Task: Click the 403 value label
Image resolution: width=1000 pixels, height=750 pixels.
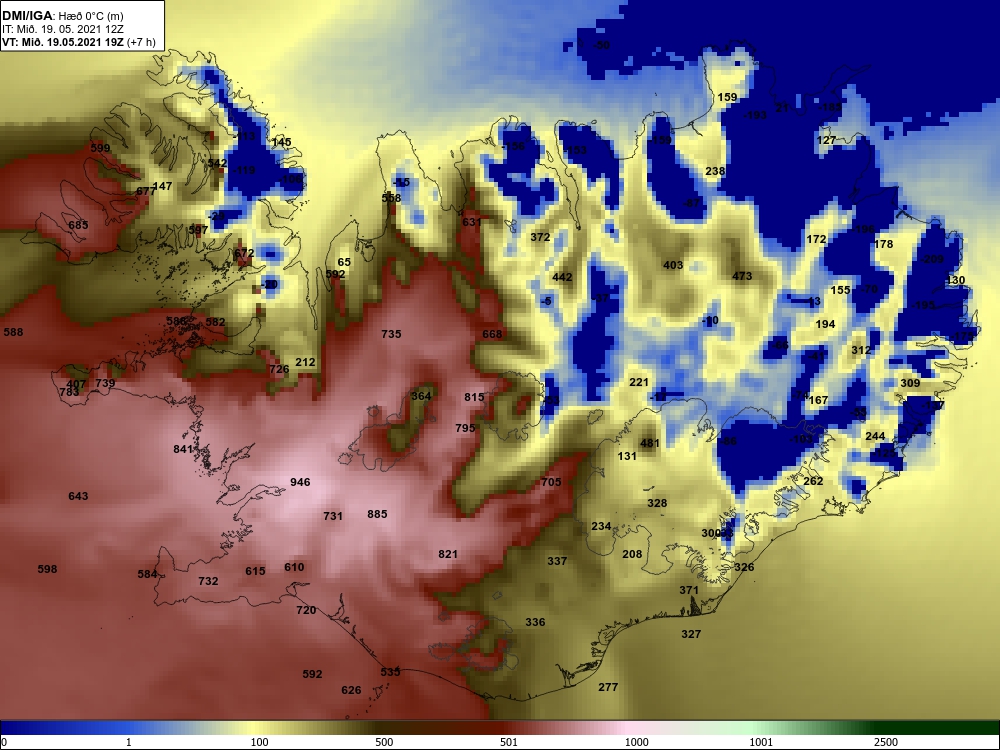Action: pyautogui.click(x=673, y=265)
